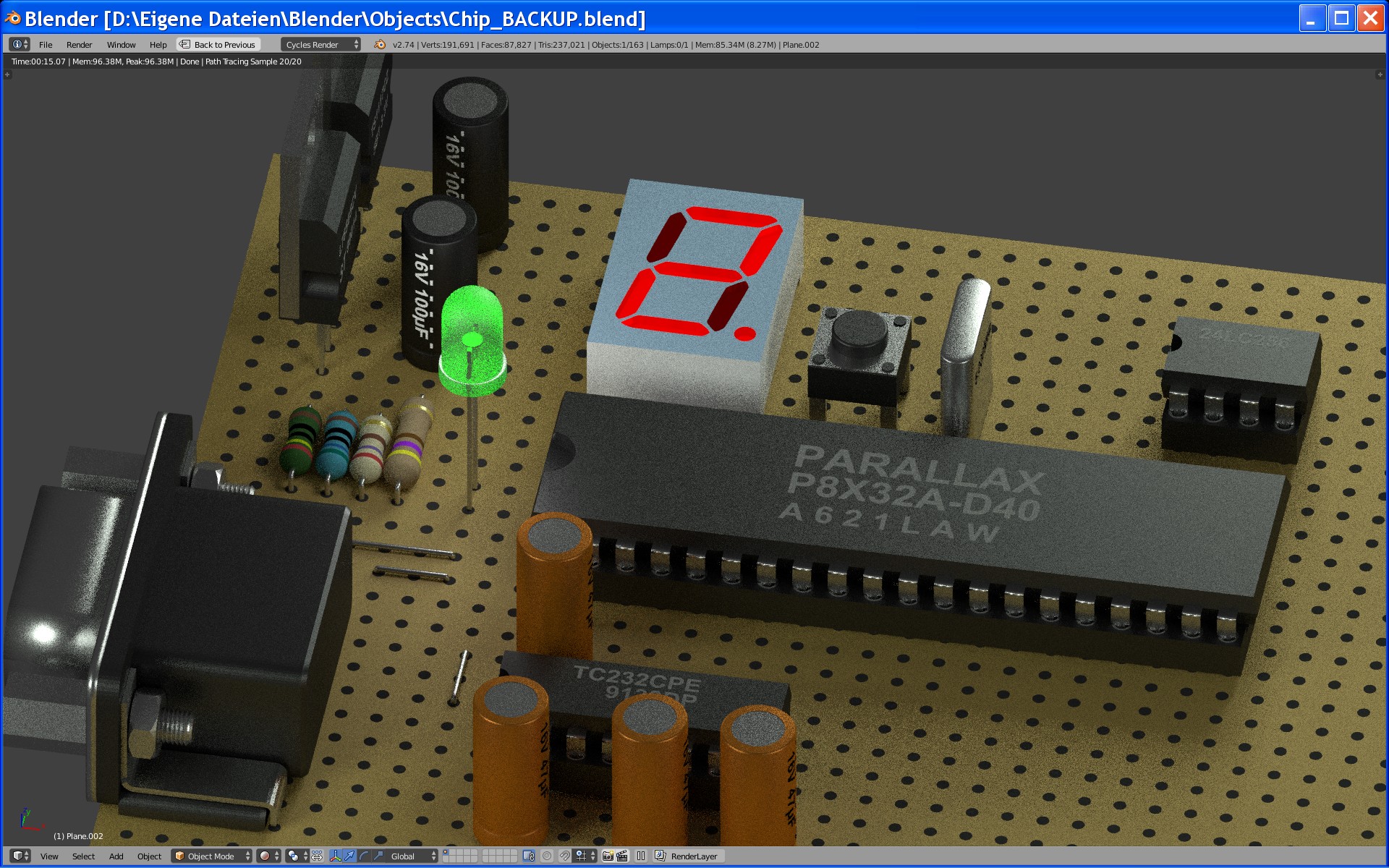Toggle proportional editing circle button
The image size is (1389, 868).
pyautogui.click(x=547, y=856)
